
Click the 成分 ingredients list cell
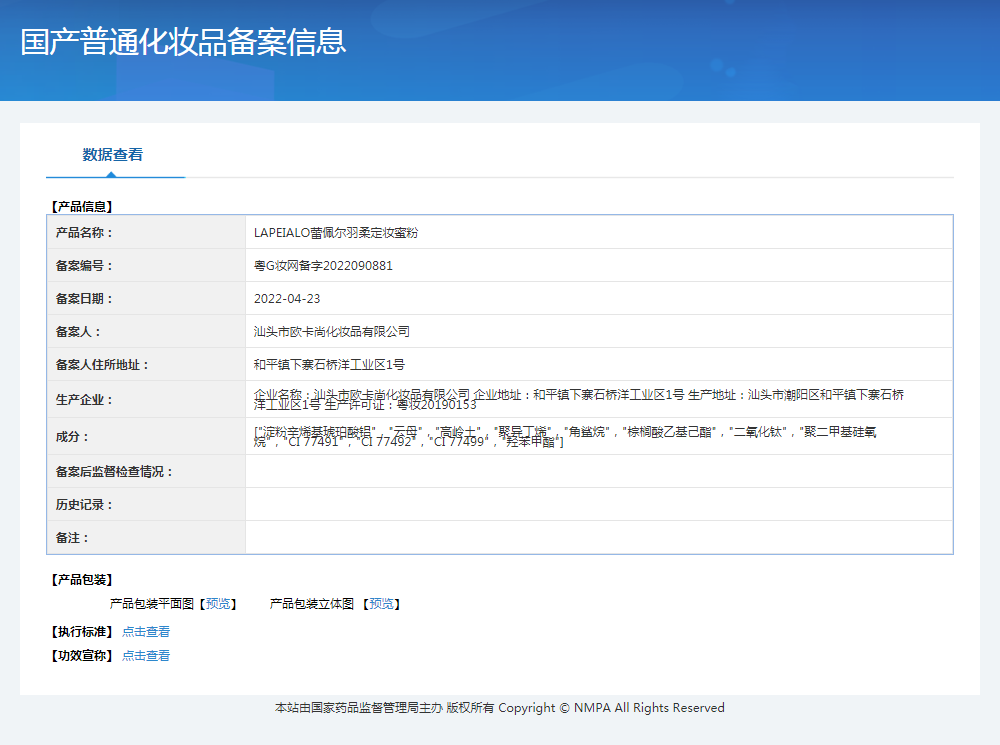pyautogui.click(x=599, y=436)
